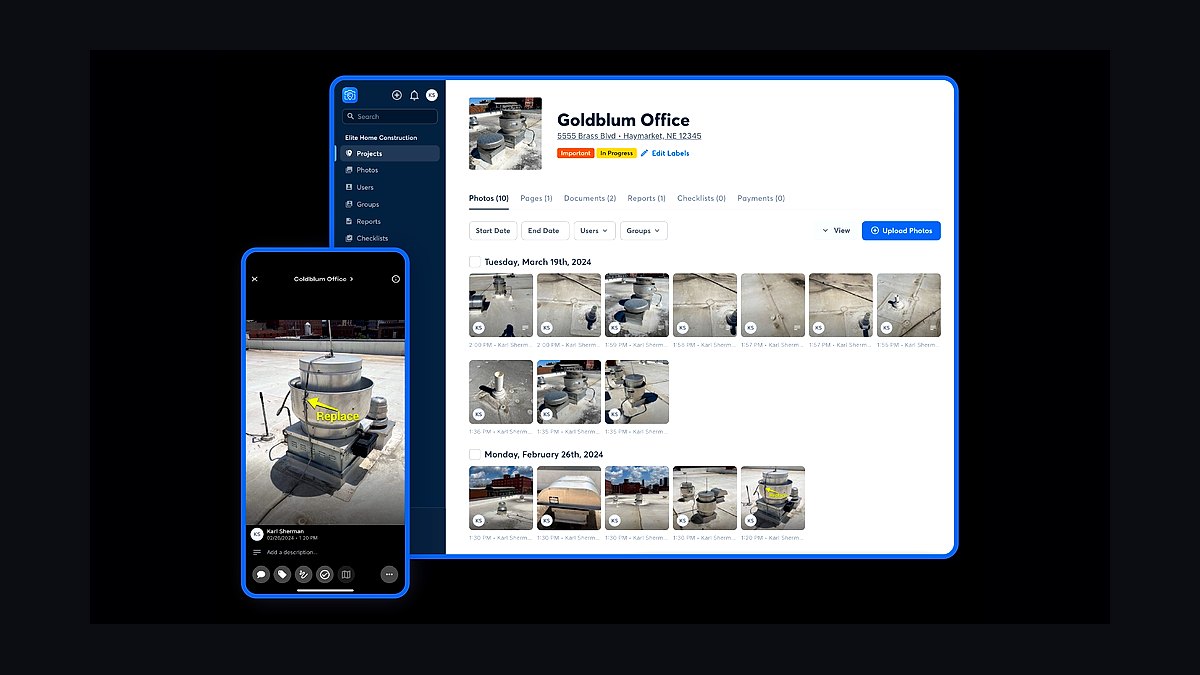Select all photos from Tuesday, March 19th
The height and width of the screenshot is (675, 1200).
click(x=475, y=262)
